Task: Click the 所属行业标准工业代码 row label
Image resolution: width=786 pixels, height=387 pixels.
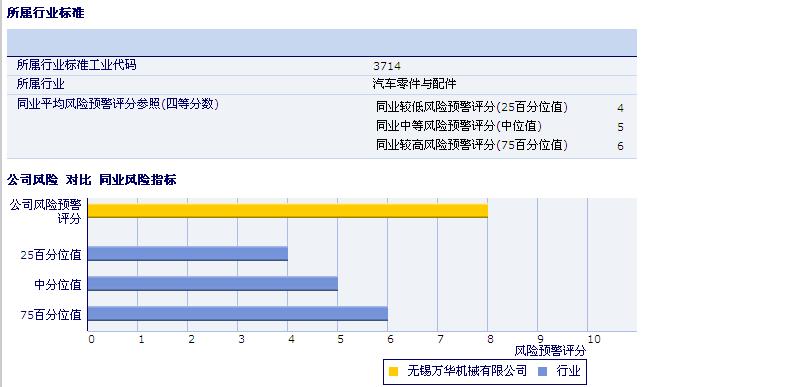Action: tap(76, 65)
